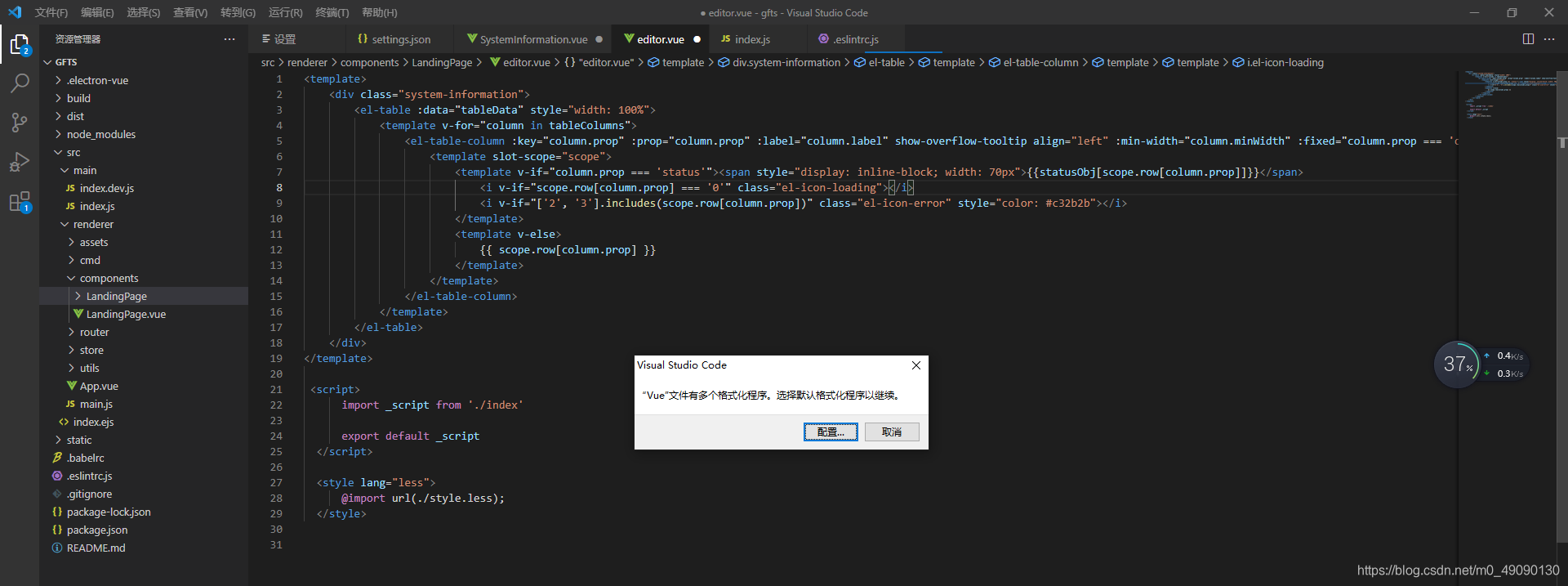Open the Search view icon
Image resolution: width=1568 pixels, height=586 pixels.
(20, 83)
